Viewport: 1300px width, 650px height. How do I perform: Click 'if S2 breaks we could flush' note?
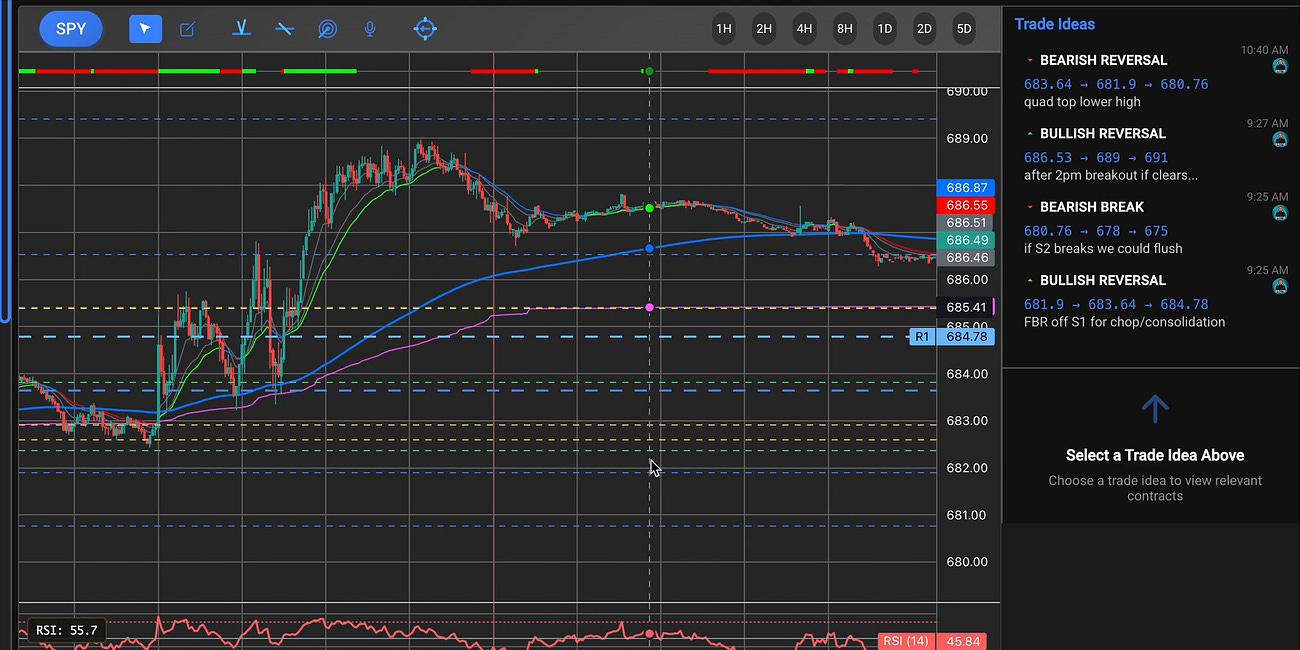(x=1103, y=248)
